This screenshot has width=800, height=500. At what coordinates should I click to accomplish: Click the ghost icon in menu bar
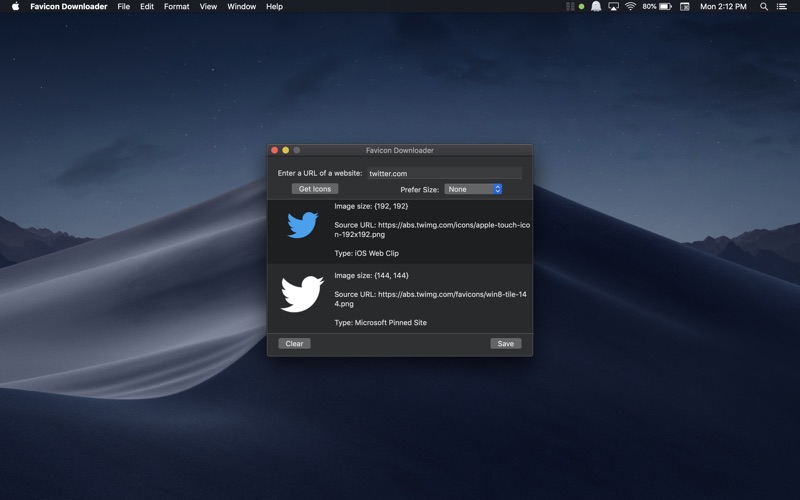pos(596,7)
